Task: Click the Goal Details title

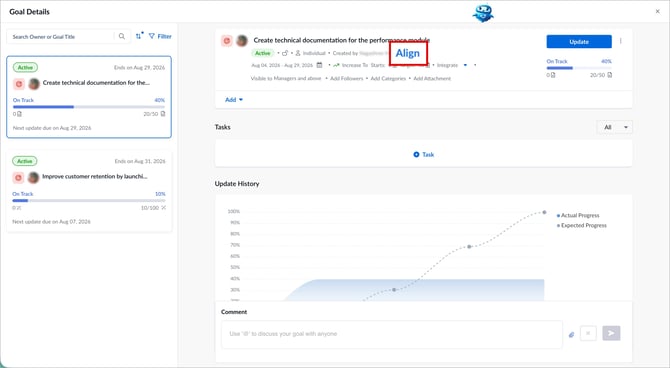Action: point(29,12)
